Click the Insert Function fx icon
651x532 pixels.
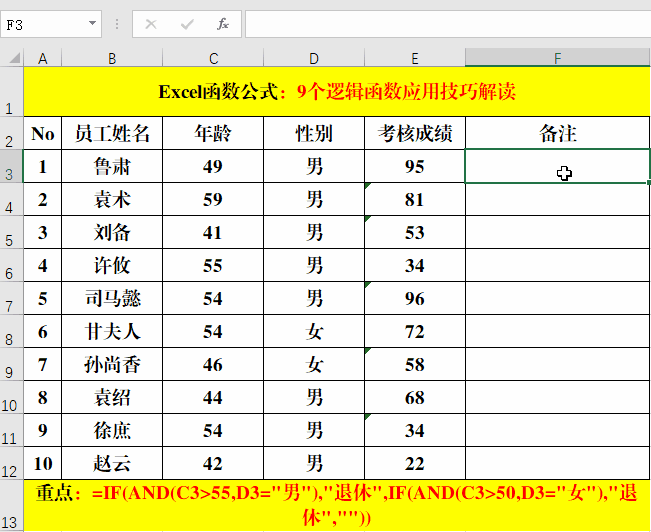pyautogui.click(x=223, y=24)
